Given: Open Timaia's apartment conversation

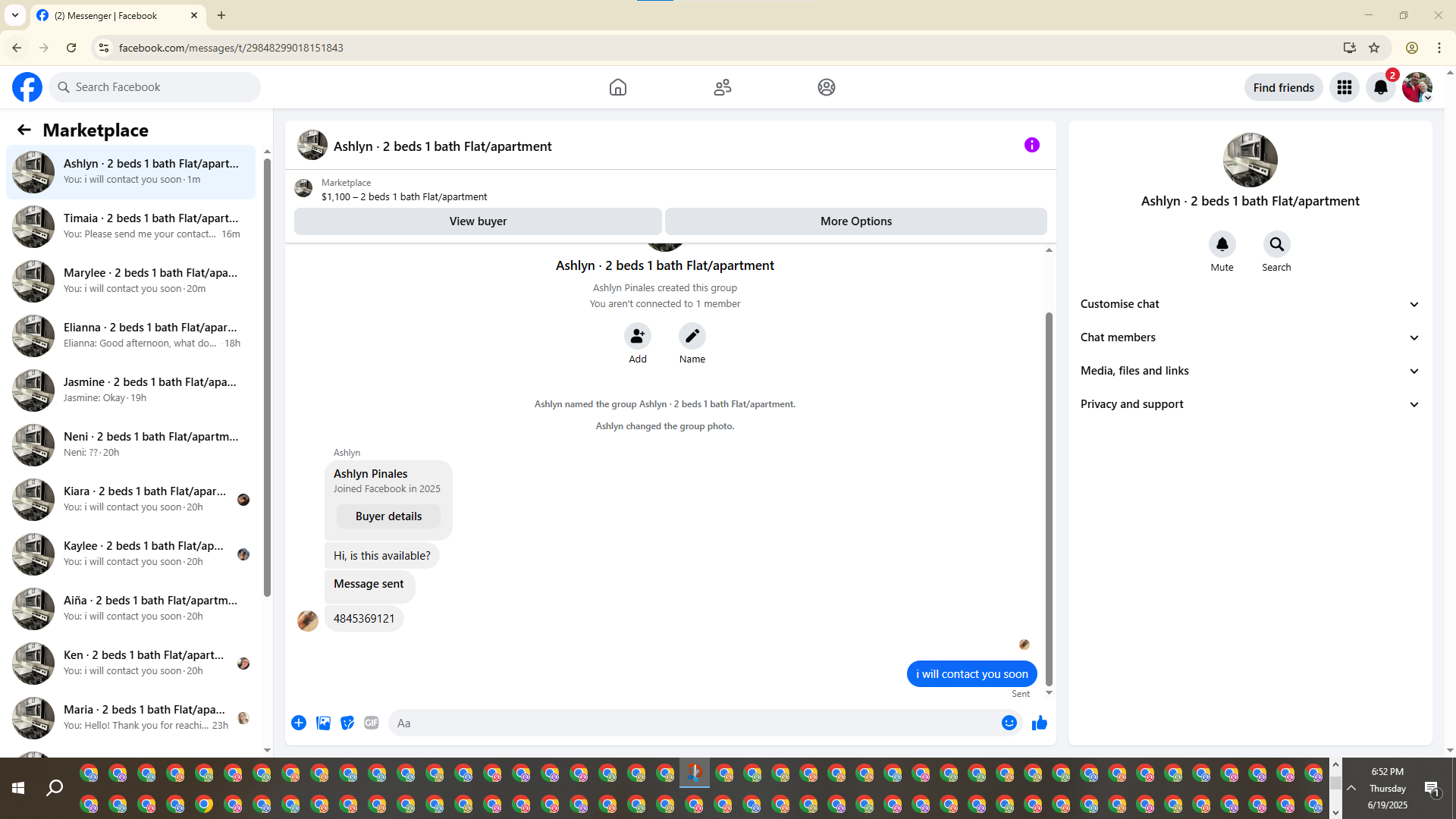Looking at the screenshot, I should pos(131,227).
